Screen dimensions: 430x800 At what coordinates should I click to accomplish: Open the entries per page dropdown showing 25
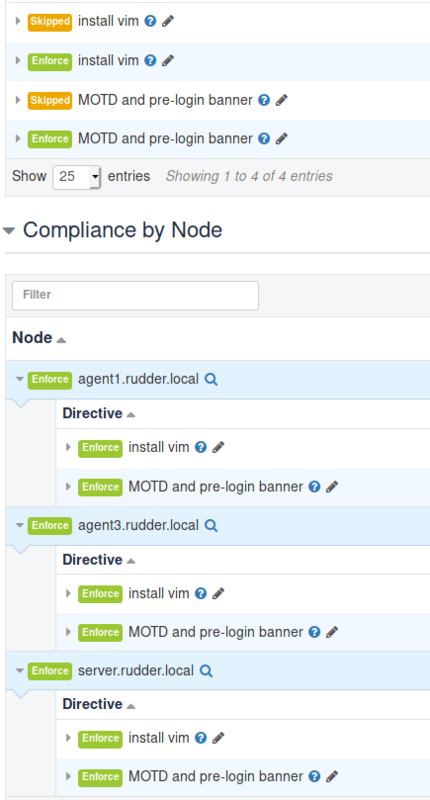[77, 177]
